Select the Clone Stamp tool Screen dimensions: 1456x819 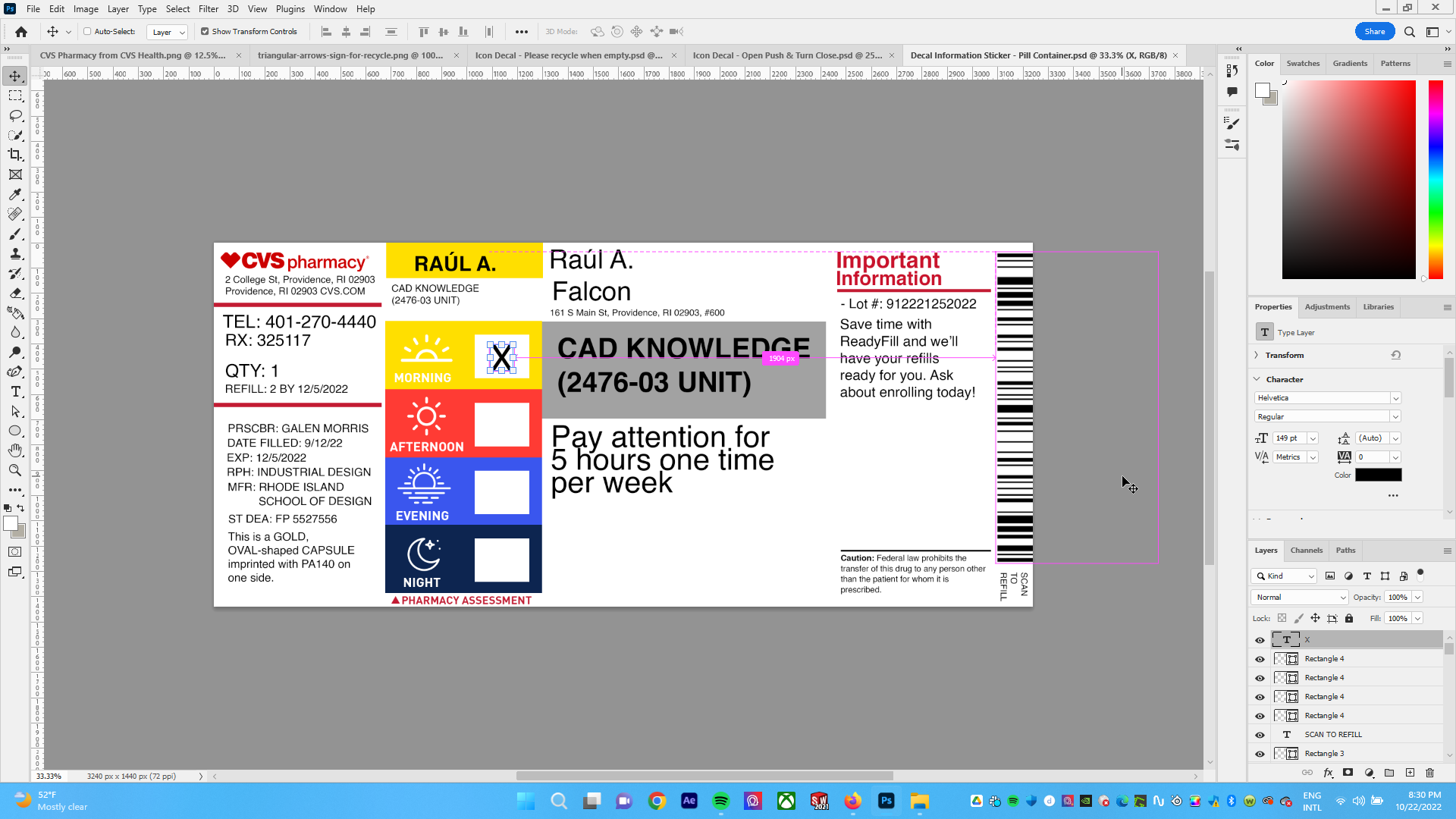point(15,253)
